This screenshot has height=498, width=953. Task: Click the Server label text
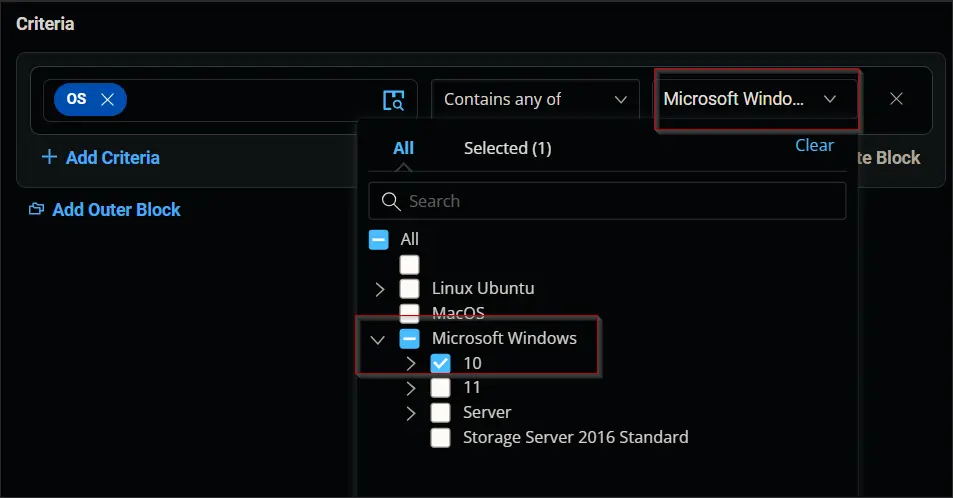point(487,412)
